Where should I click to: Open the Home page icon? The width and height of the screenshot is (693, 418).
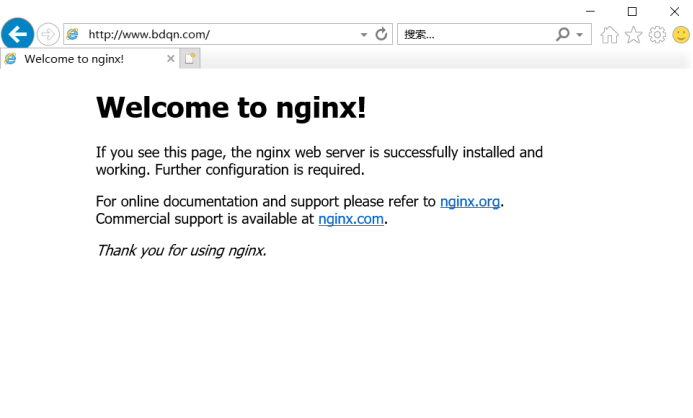pos(609,34)
